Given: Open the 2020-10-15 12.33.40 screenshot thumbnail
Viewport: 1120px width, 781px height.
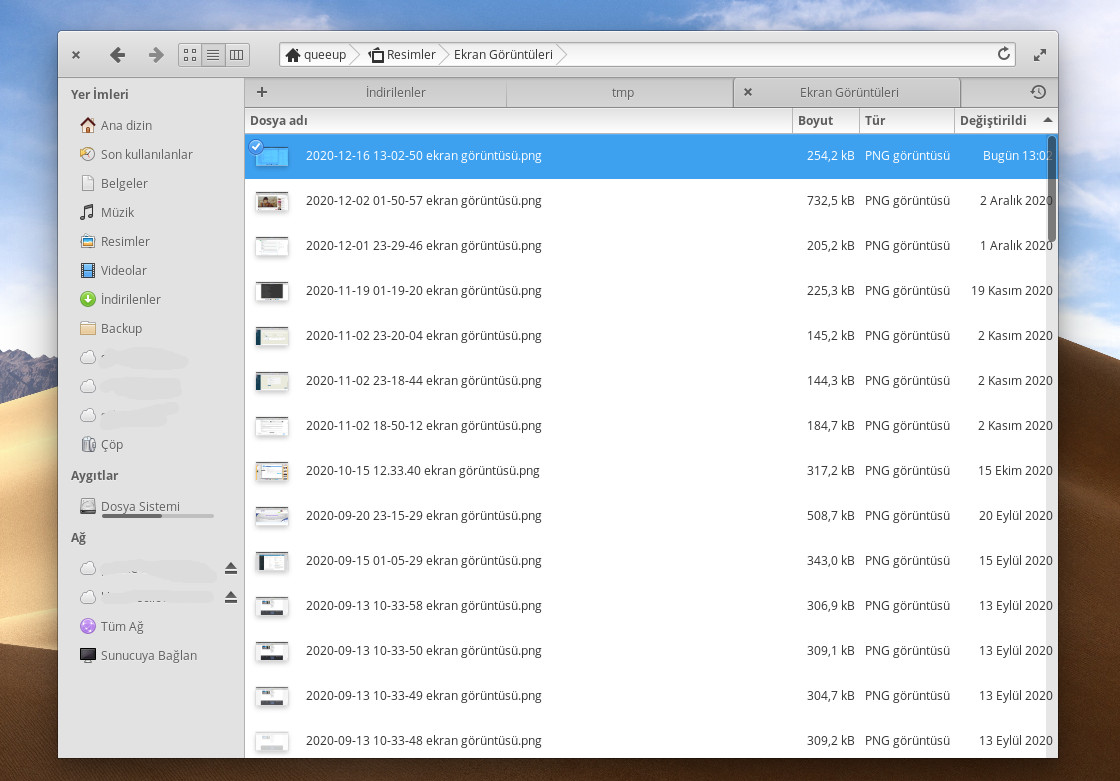Looking at the screenshot, I should (271, 470).
